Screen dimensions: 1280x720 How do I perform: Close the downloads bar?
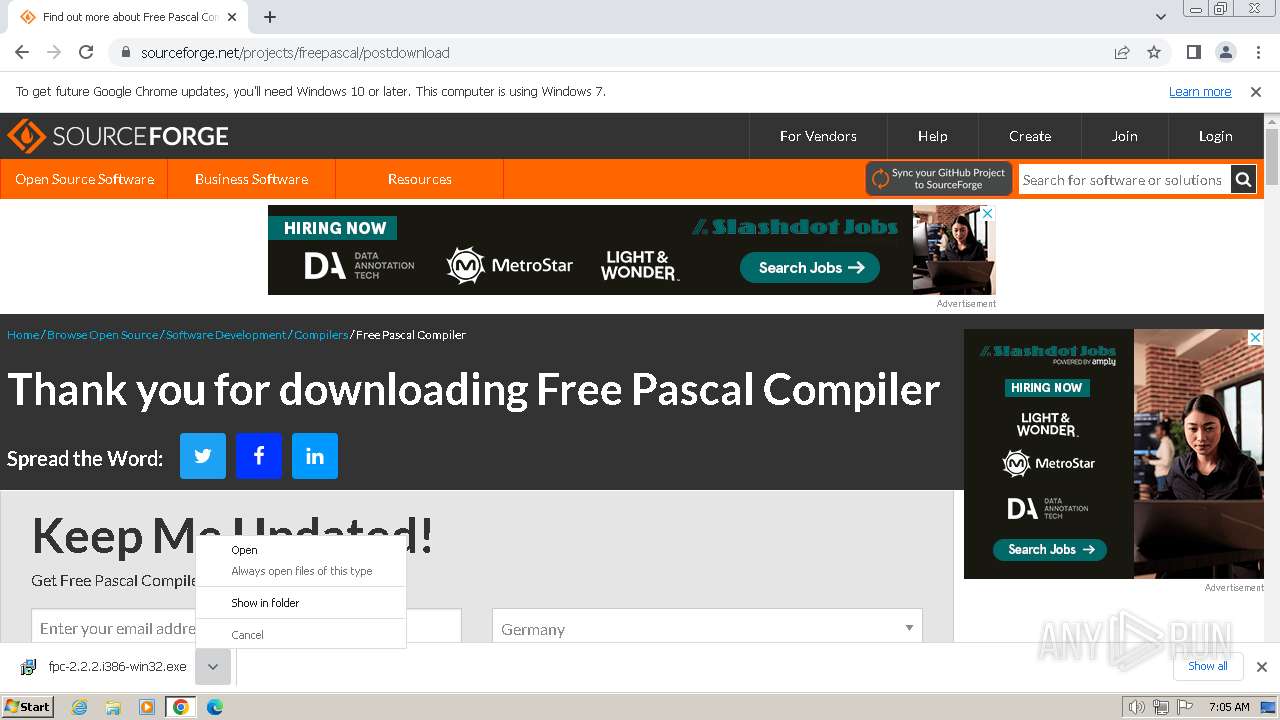pyautogui.click(x=1262, y=667)
